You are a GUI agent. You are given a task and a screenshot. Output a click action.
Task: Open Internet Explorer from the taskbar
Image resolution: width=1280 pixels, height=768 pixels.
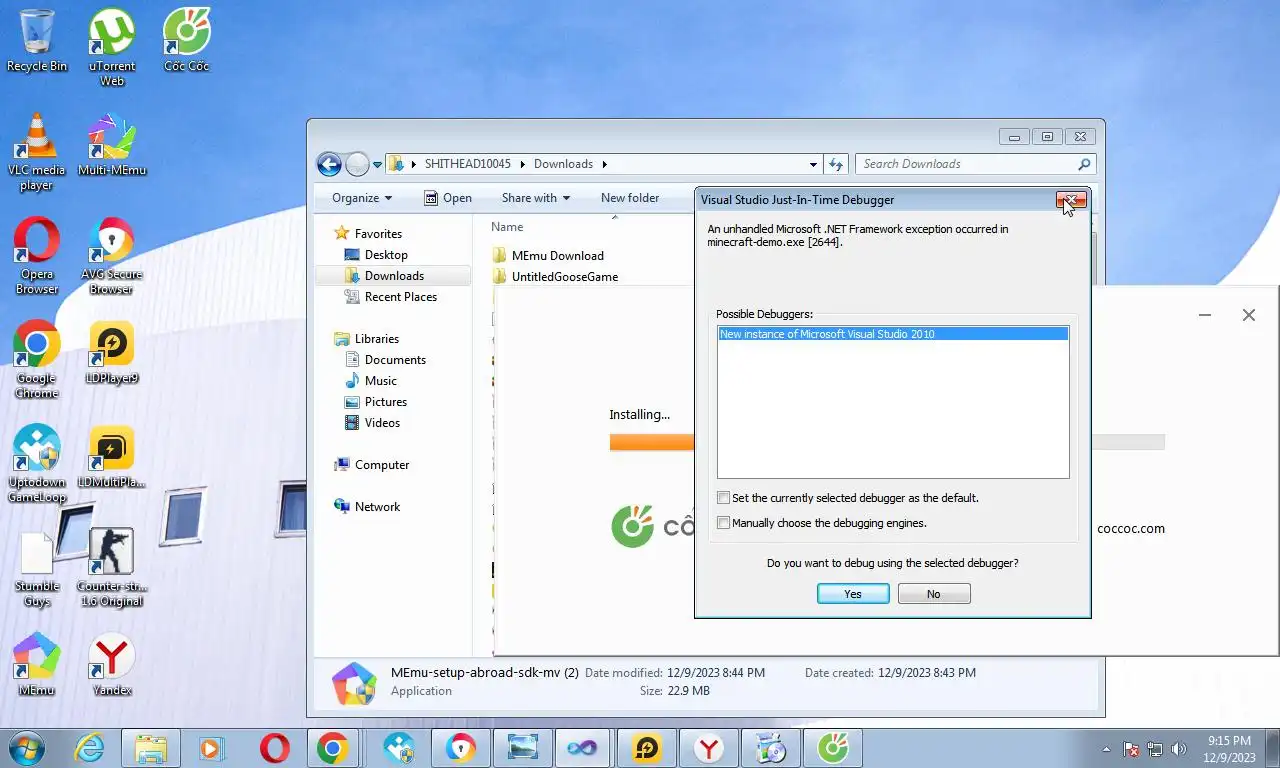tap(89, 748)
